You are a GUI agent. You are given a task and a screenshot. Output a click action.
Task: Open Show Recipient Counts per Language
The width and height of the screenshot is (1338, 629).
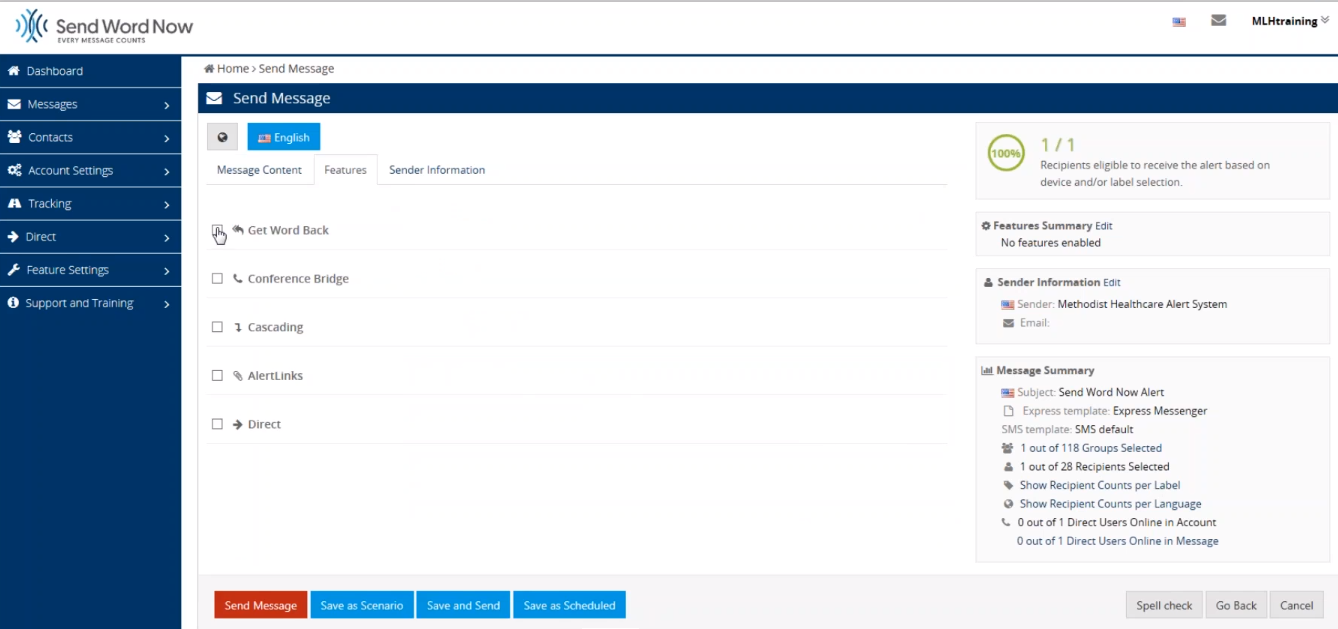[1110, 504]
